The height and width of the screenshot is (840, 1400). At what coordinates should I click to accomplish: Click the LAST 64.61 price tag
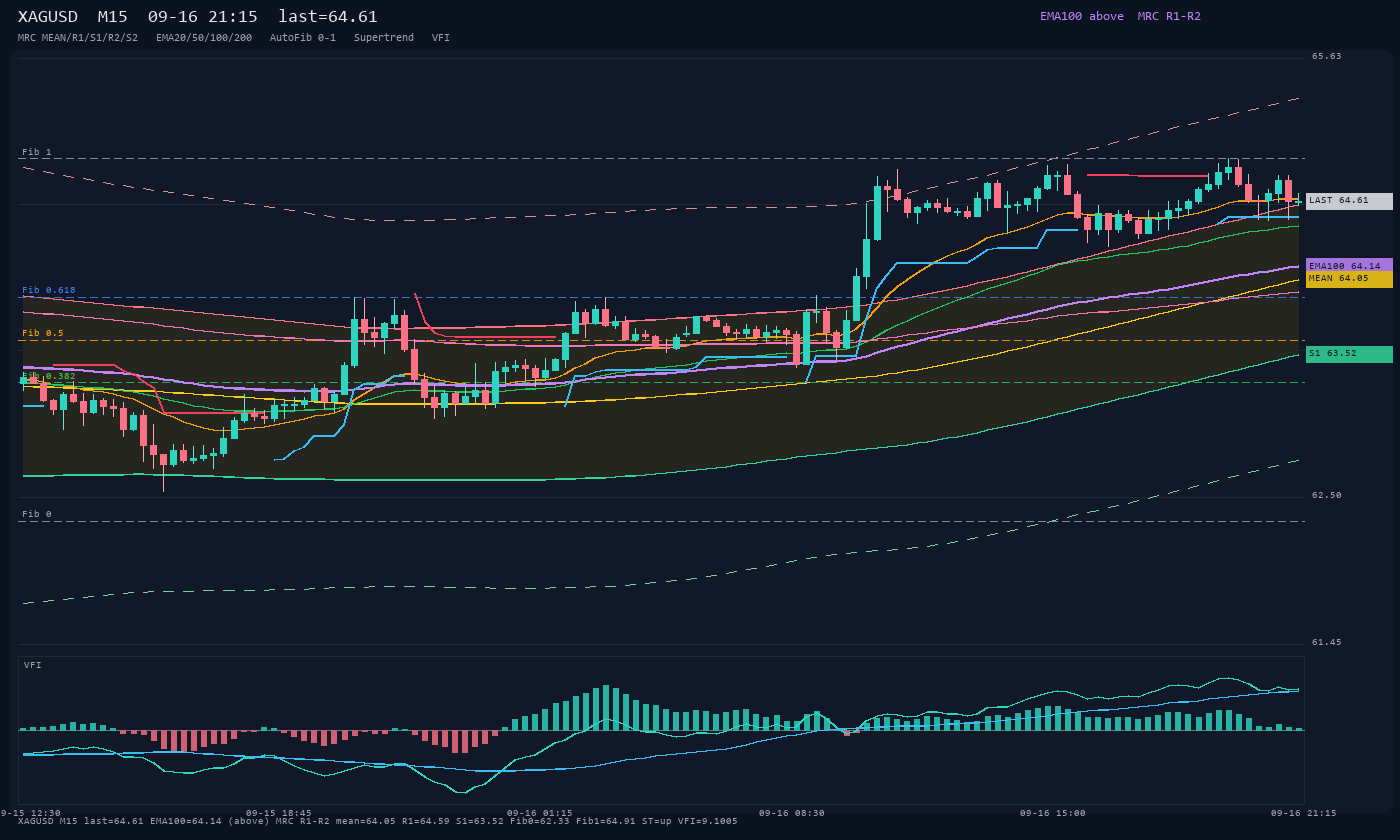(x=1349, y=201)
